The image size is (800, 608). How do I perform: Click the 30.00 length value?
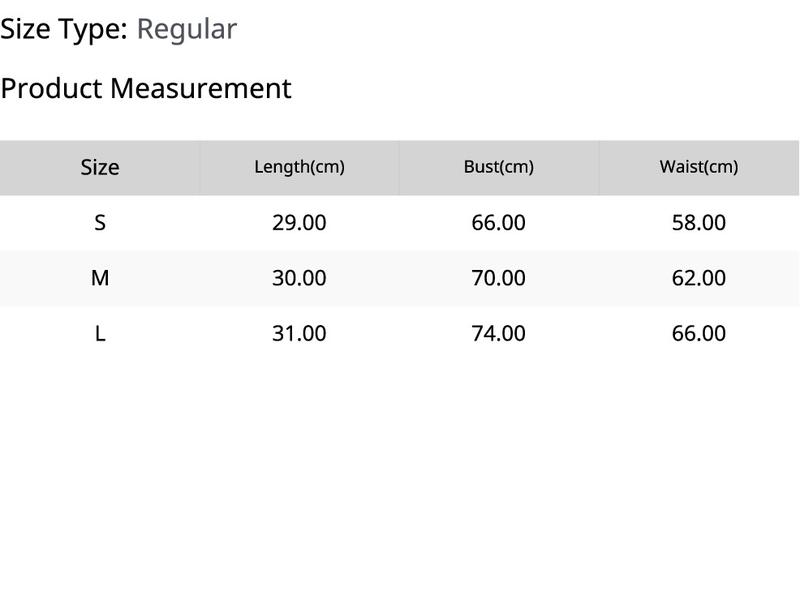(x=299, y=278)
